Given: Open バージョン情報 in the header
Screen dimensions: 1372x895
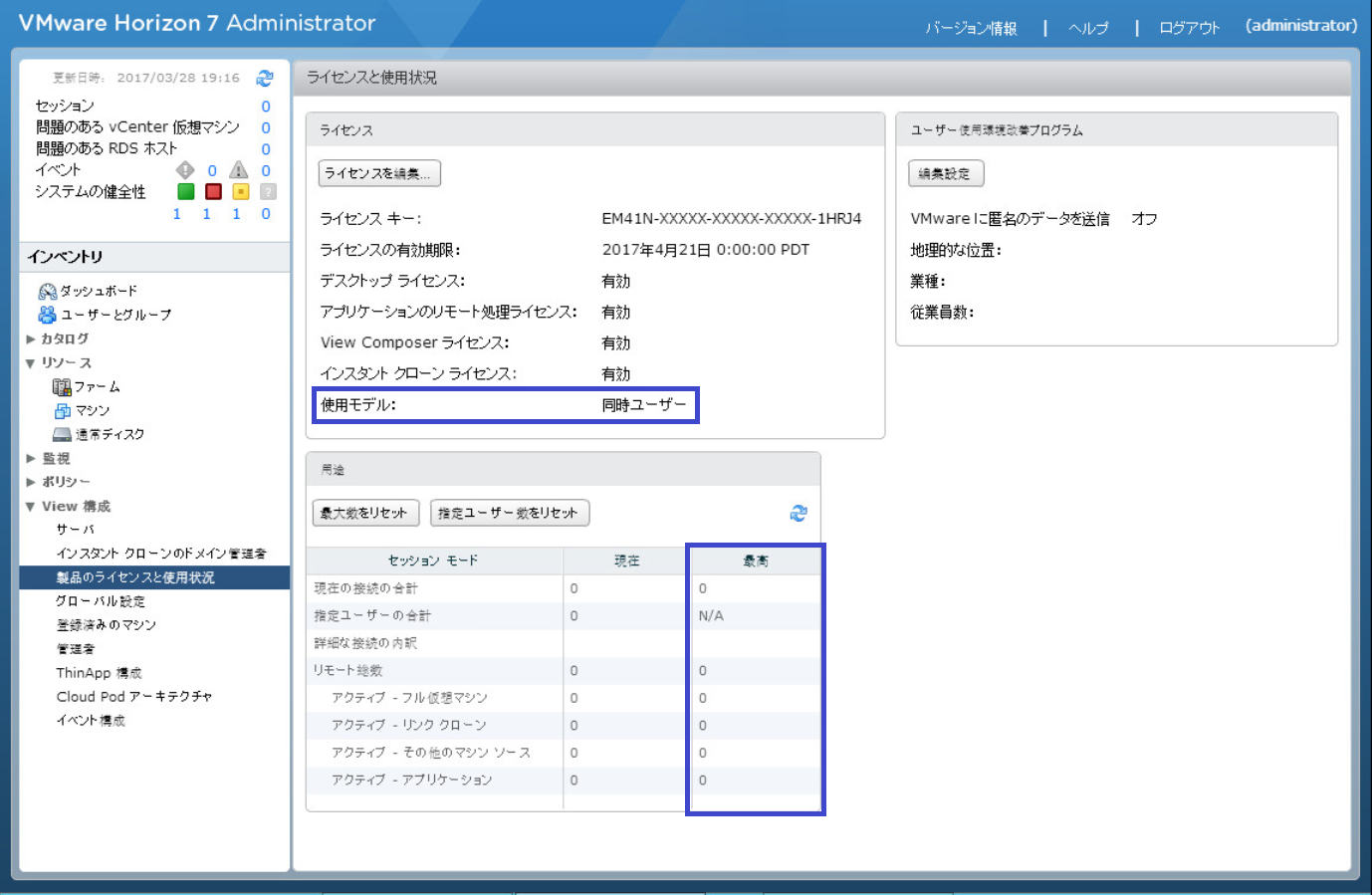Looking at the screenshot, I should [971, 28].
